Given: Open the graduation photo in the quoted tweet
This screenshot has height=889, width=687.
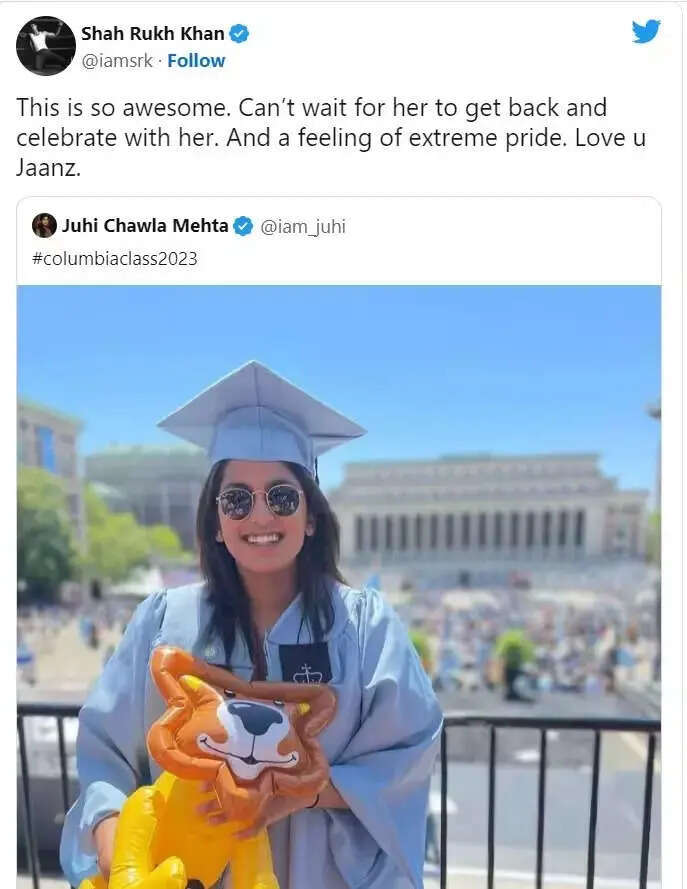Looking at the screenshot, I should point(339,587).
